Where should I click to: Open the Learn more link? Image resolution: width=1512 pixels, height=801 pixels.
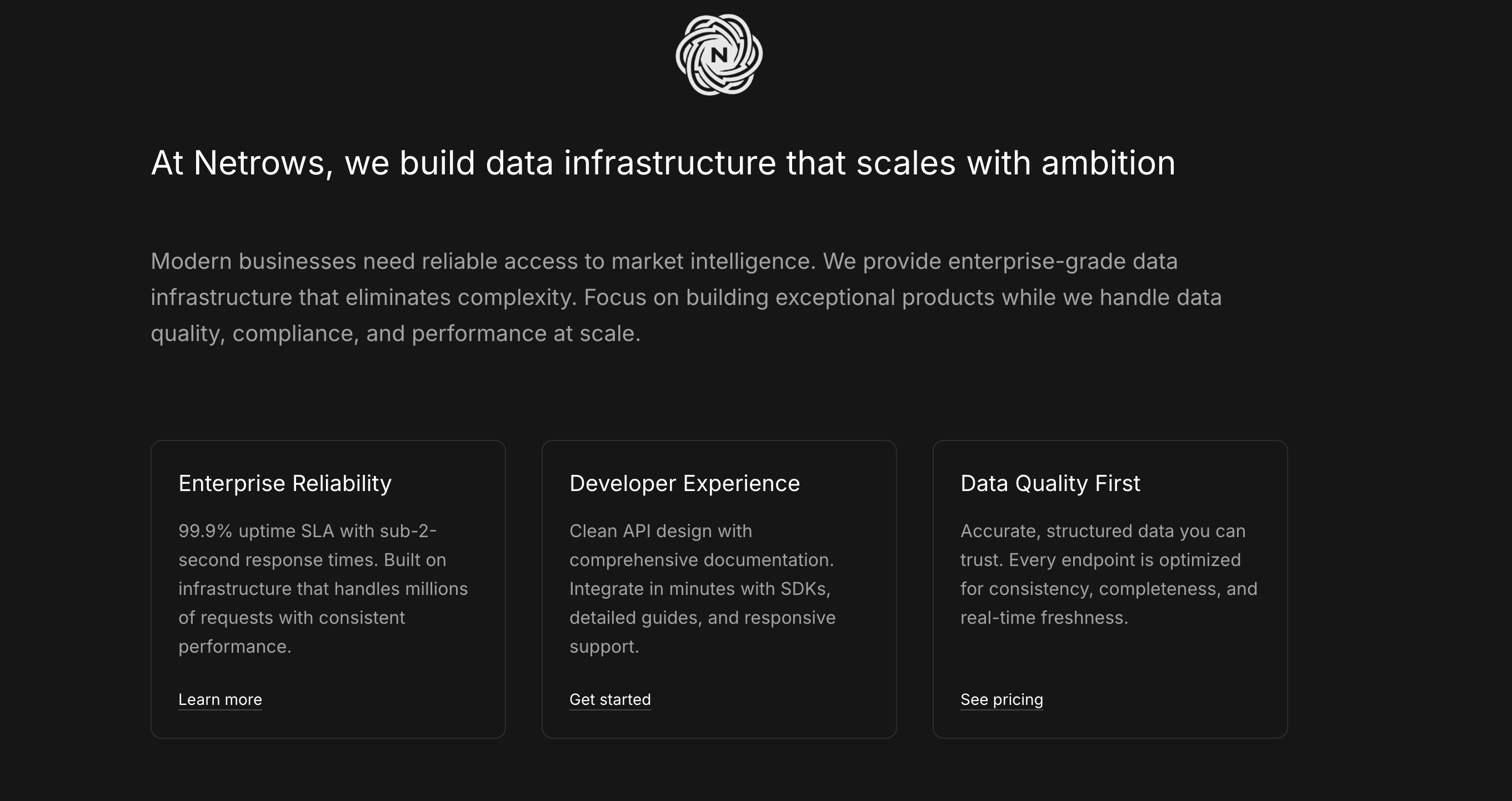[x=220, y=699]
